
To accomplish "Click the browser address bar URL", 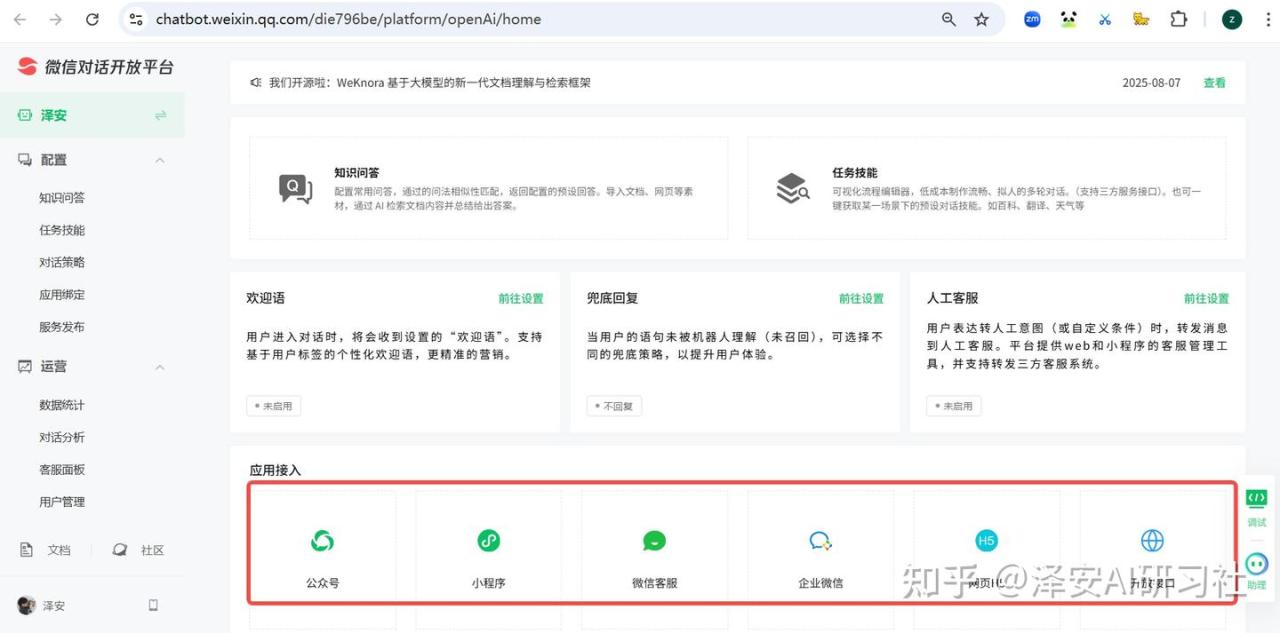I will [x=348, y=19].
